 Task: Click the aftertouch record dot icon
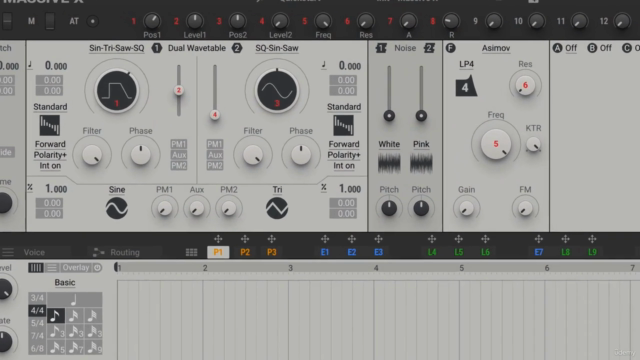93,21
